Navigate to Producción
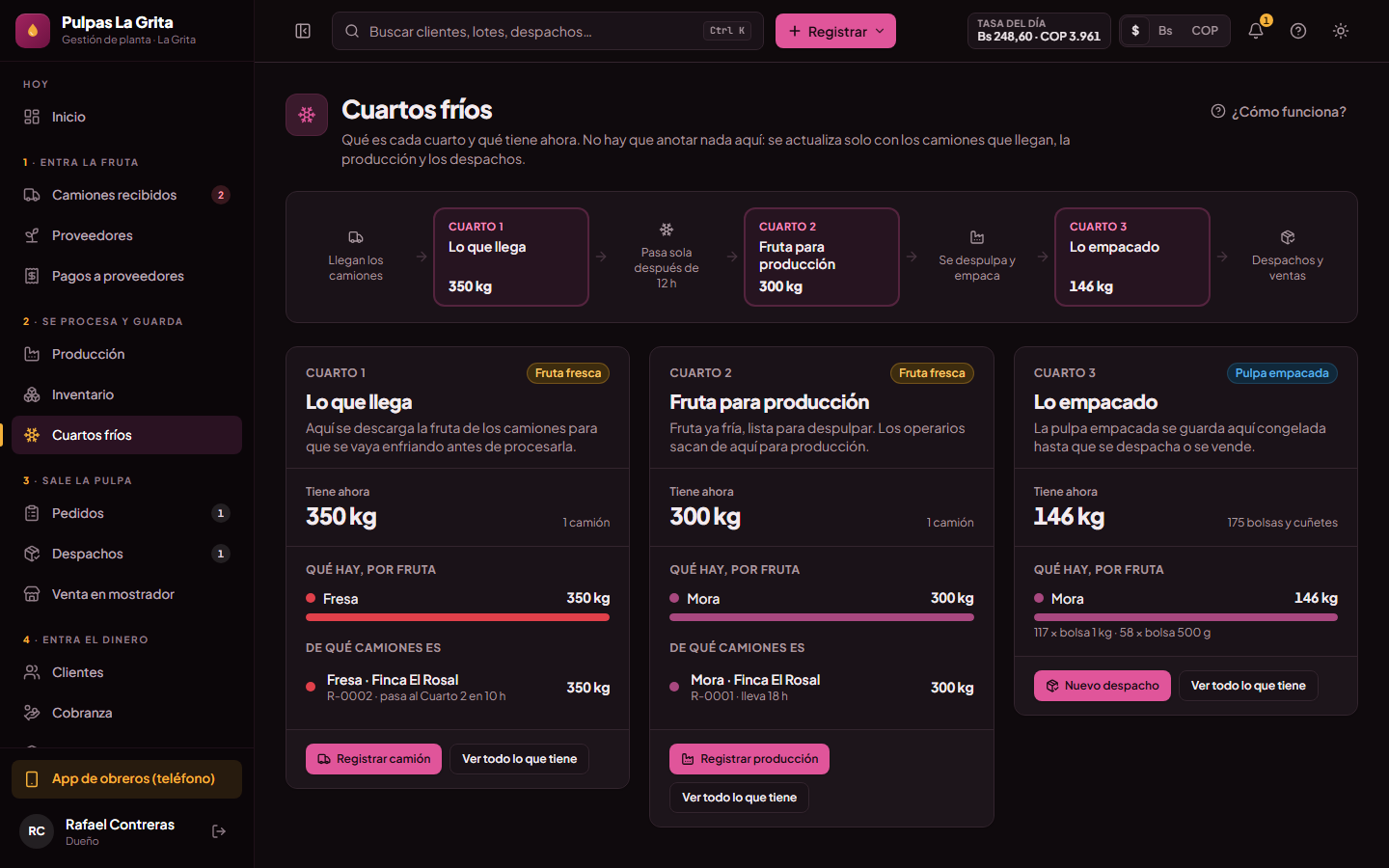 (x=126, y=354)
